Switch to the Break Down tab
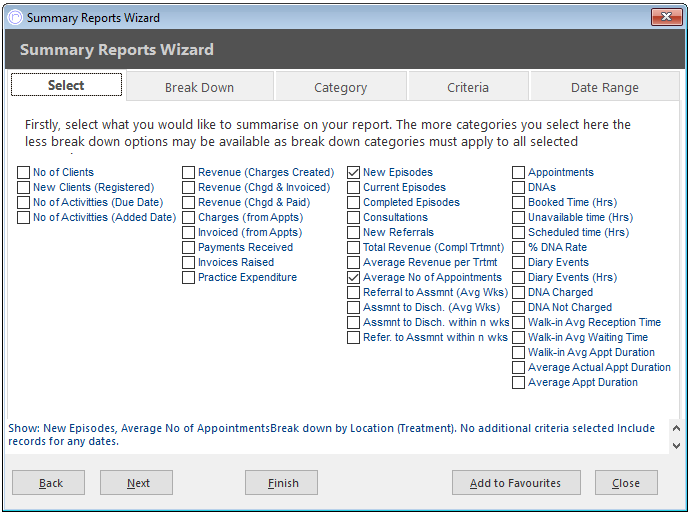 pos(199,87)
